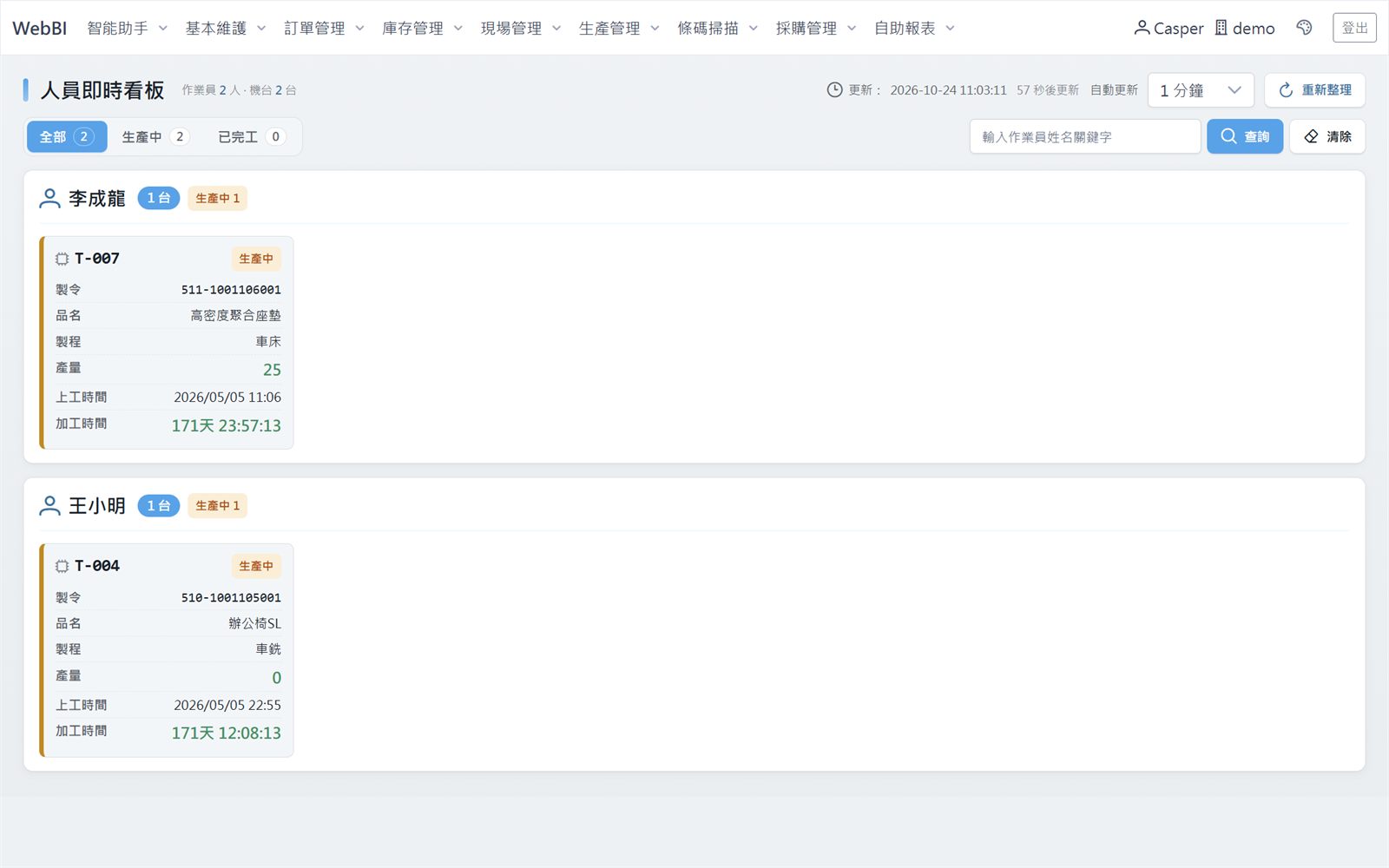Open the 庫存管理 menu
1389x868 pixels.
click(x=423, y=28)
